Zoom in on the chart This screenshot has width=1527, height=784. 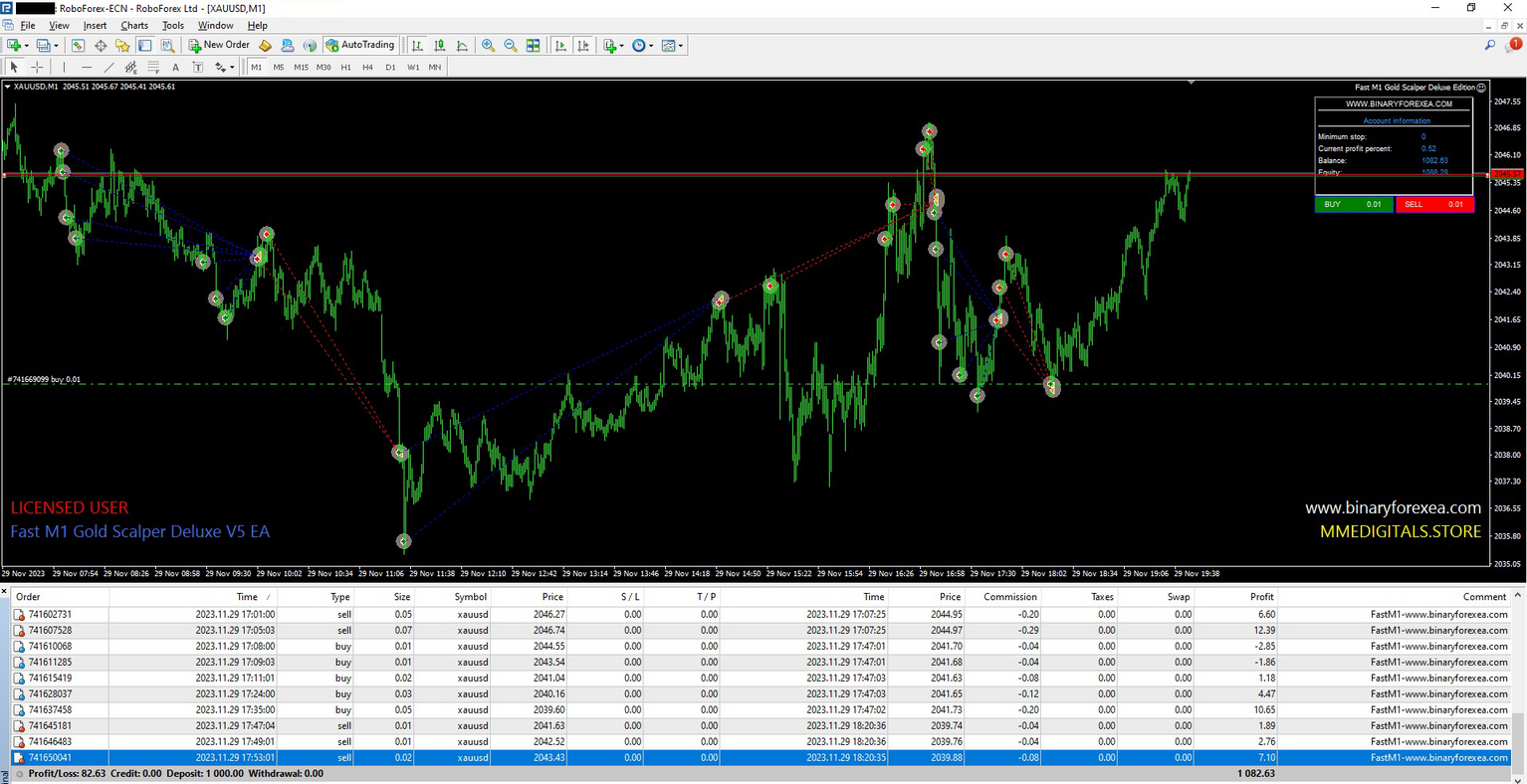(488, 46)
